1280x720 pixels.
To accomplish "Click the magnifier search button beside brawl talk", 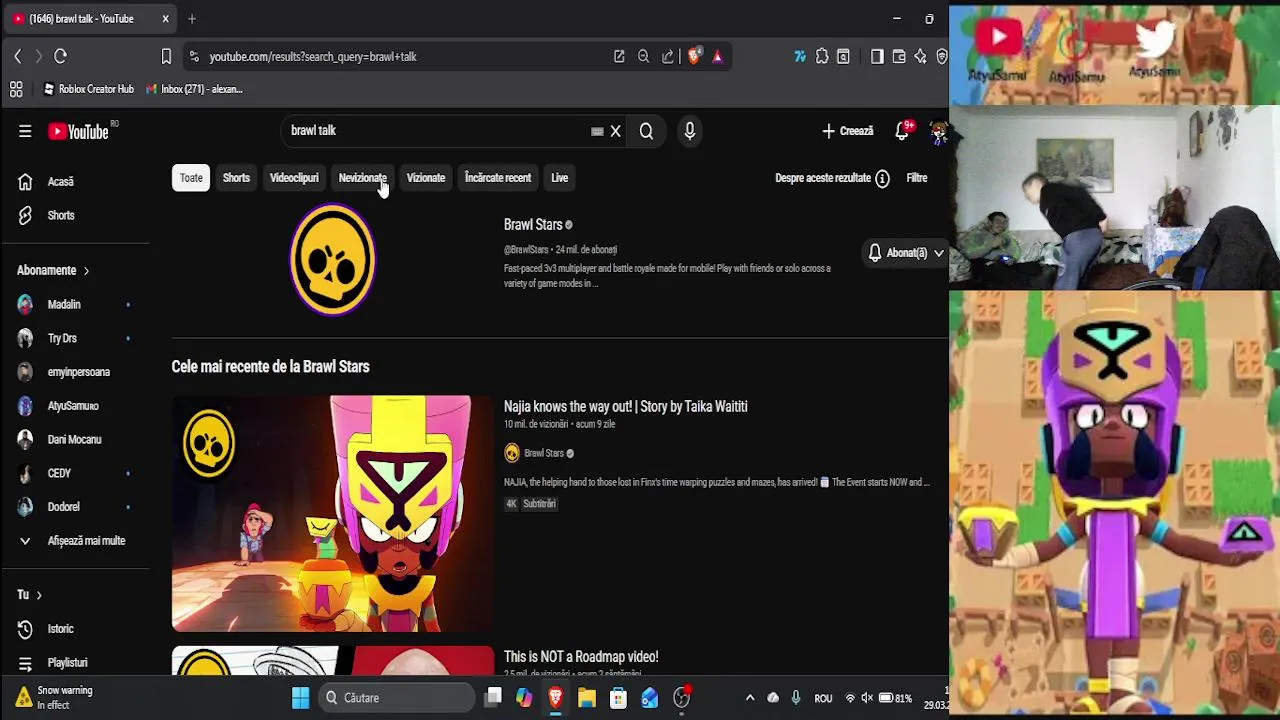I will [646, 131].
